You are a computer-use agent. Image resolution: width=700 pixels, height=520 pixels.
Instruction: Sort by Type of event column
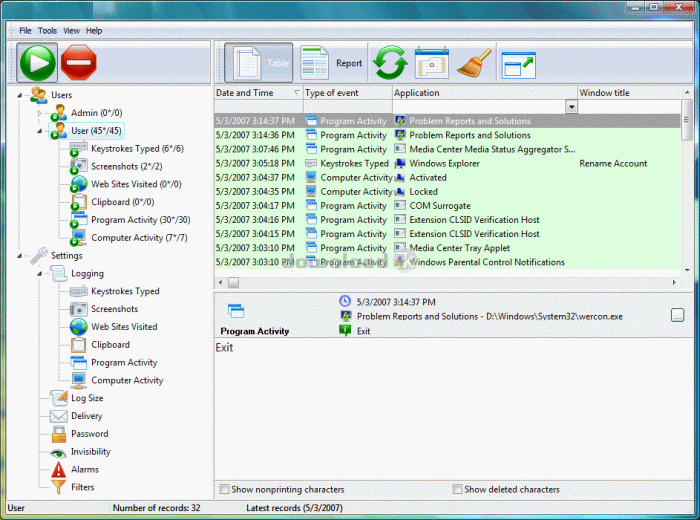tap(347, 93)
